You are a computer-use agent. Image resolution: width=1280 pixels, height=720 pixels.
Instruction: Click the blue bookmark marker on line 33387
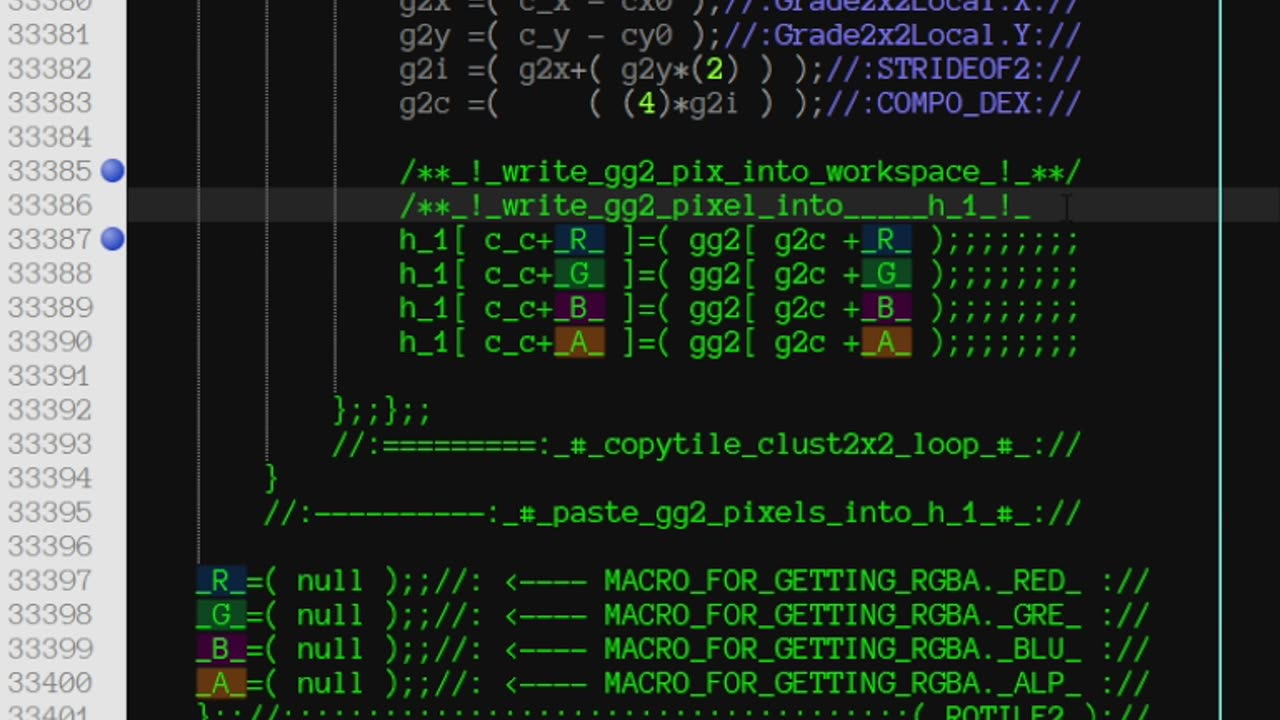(113, 239)
